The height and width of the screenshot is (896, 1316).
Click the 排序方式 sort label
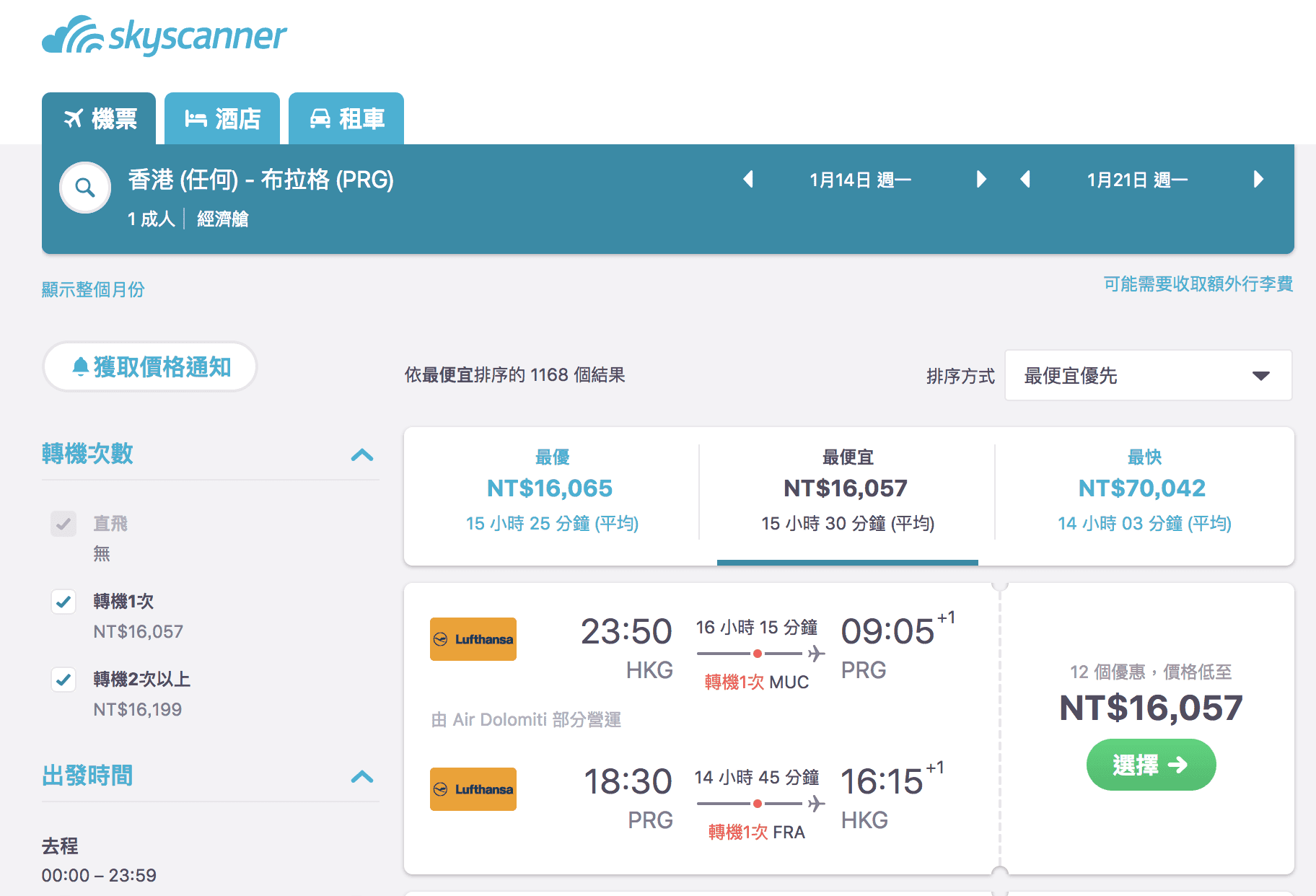960,376
